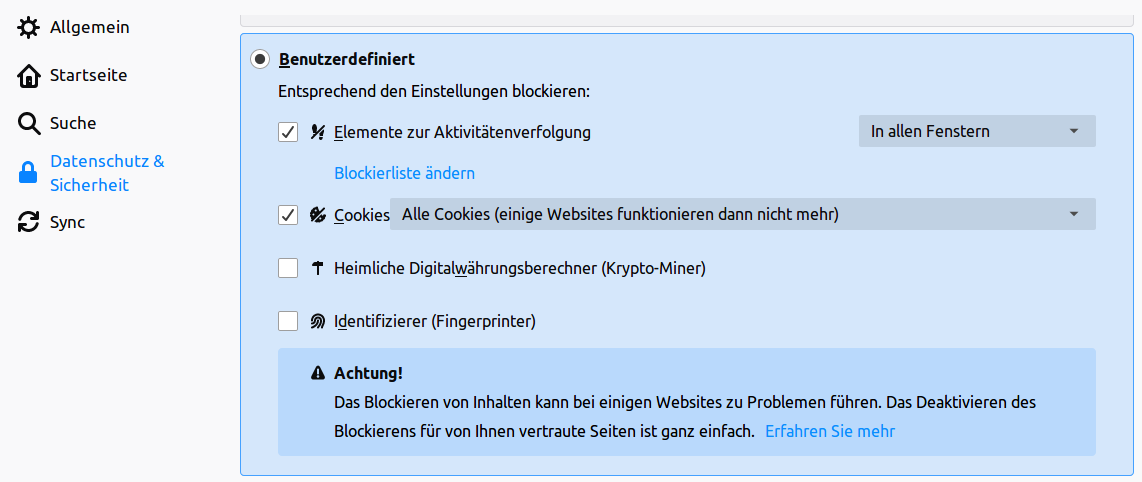Screen dimensions: 1142x482
Task: Uncheck the Cookies checkbox
Action: (288, 215)
